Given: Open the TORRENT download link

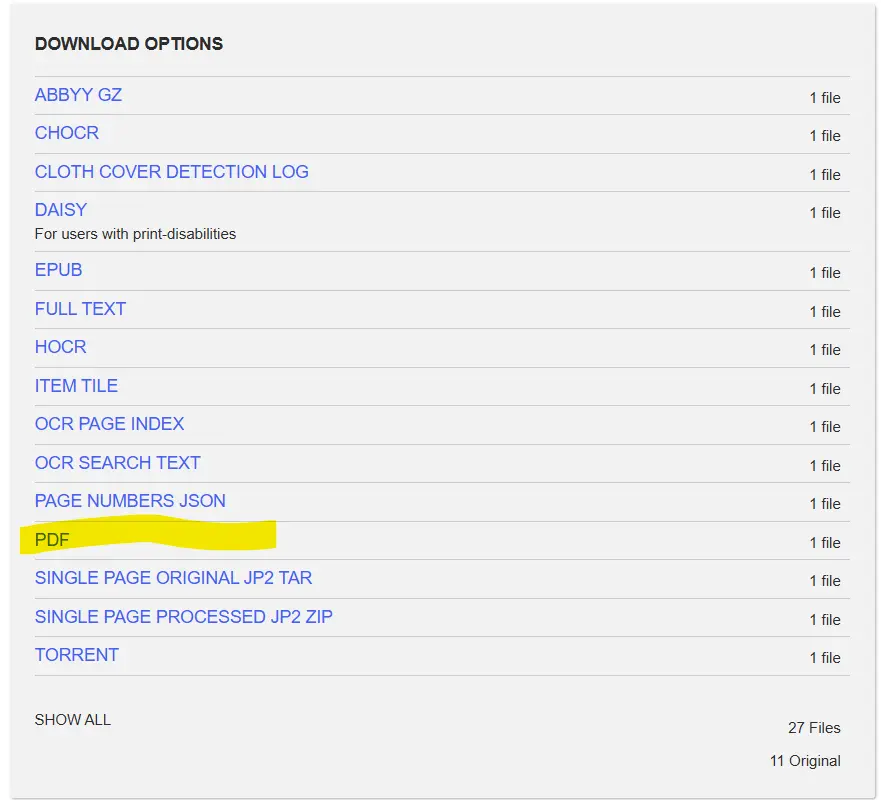Looking at the screenshot, I should pos(76,655).
